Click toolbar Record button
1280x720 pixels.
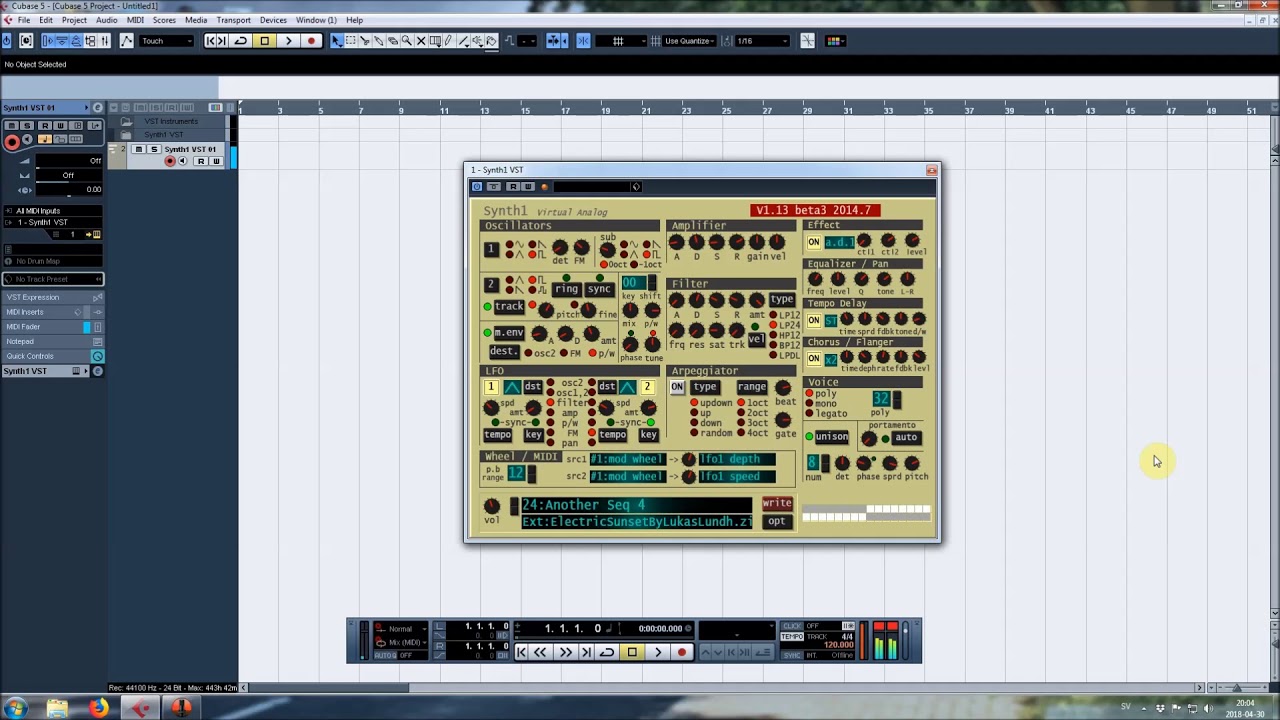click(x=311, y=41)
